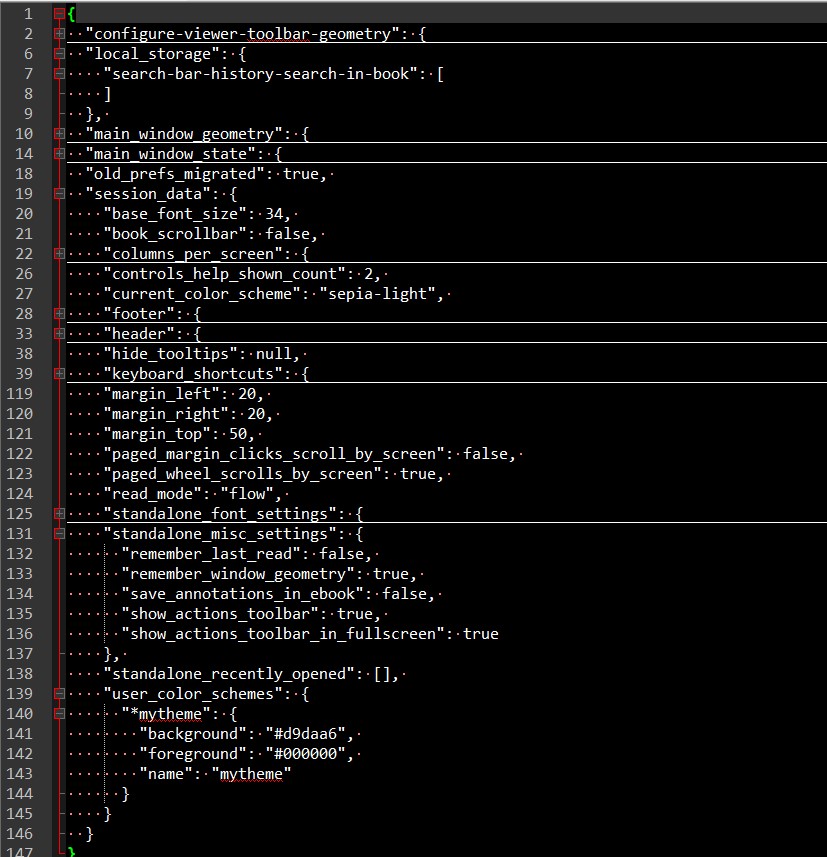Expand the columns_per_screen fold
Screen dimensions: 827x857
60,254
